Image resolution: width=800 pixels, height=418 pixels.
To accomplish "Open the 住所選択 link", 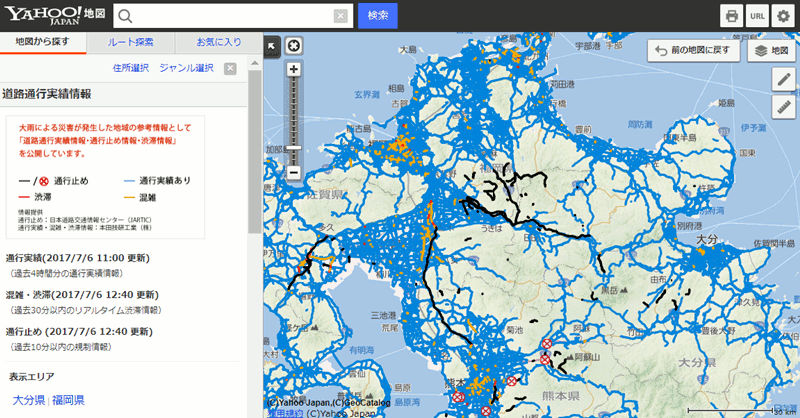I will 130,68.
